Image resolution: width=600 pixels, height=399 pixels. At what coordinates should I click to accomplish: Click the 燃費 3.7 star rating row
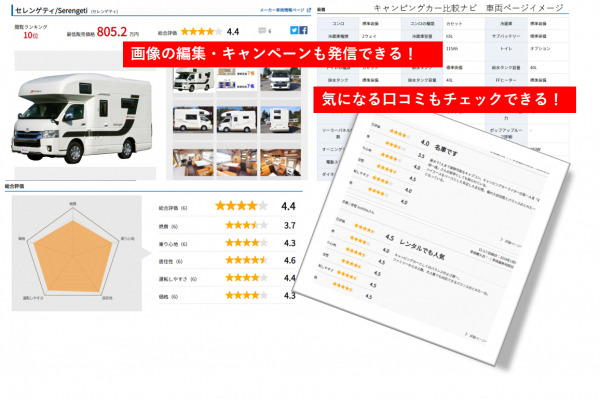click(227, 226)
